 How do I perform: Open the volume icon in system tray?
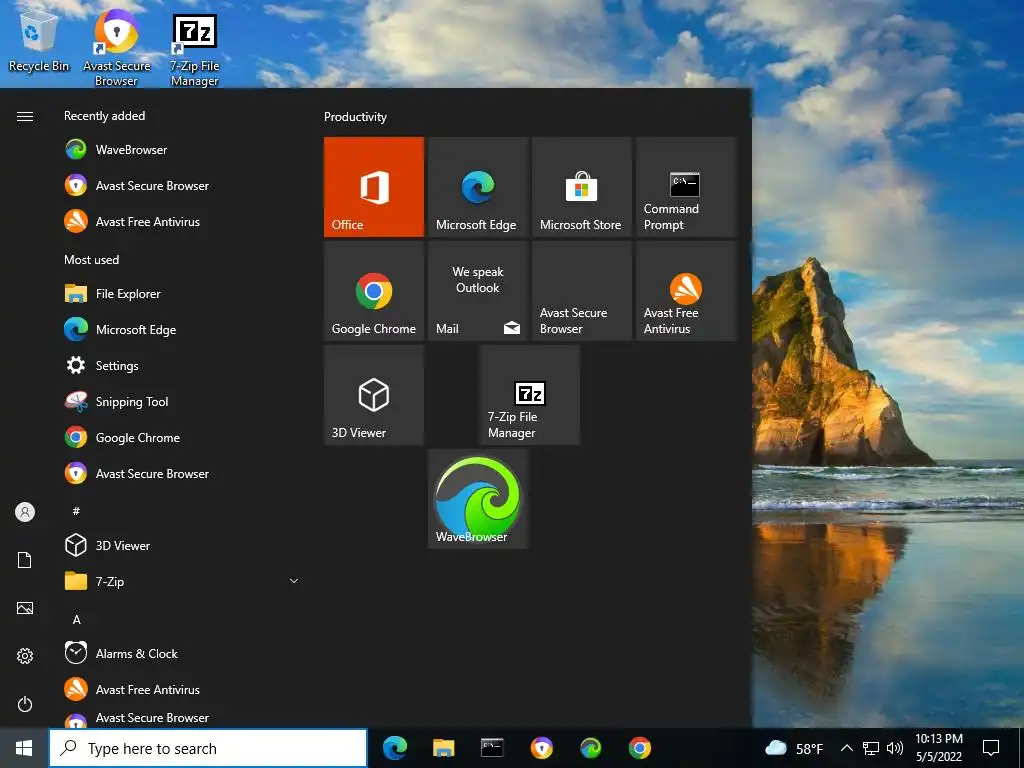point(895,748)
